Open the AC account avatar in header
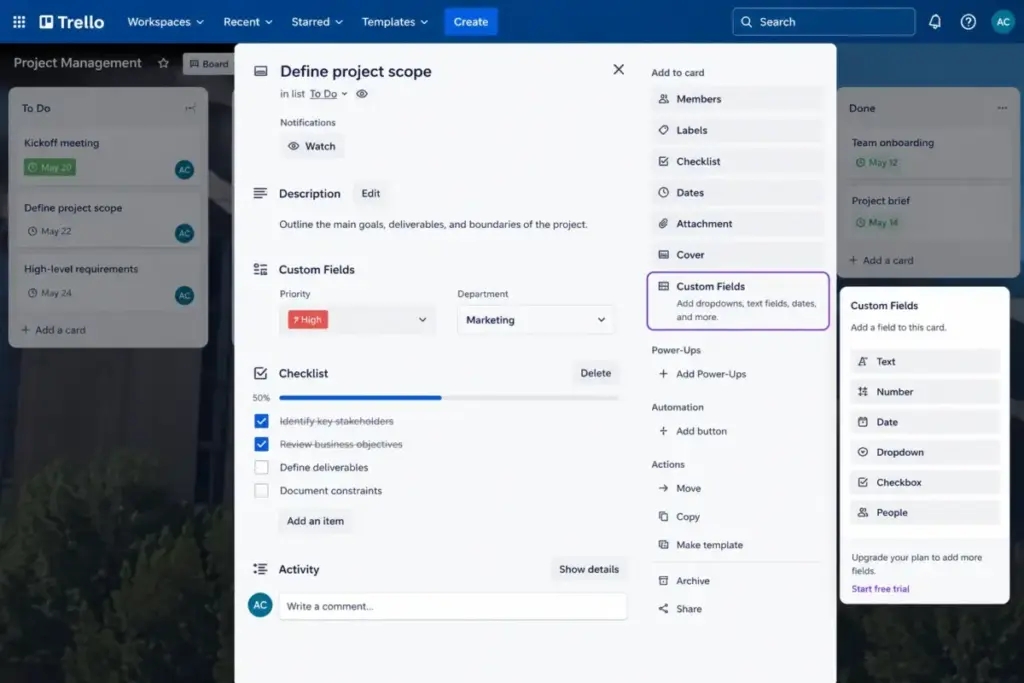The height and width of the screenshot is (683, 1024). 1002,22
